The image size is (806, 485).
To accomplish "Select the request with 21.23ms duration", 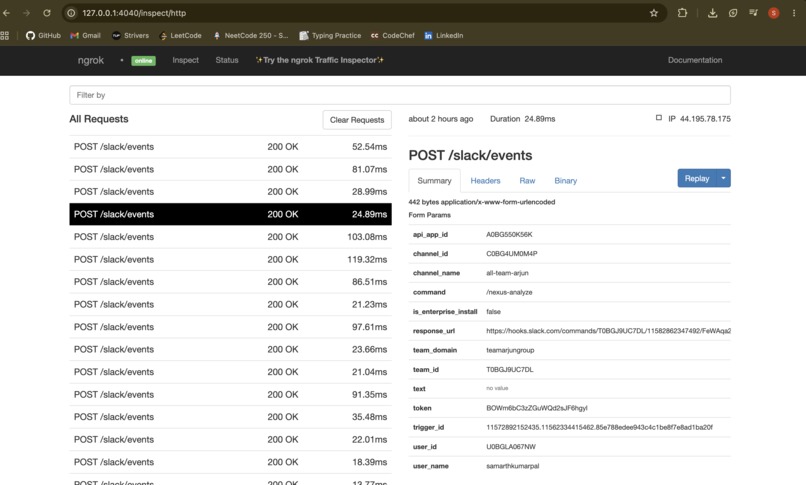I will click(x=230, y=305).
